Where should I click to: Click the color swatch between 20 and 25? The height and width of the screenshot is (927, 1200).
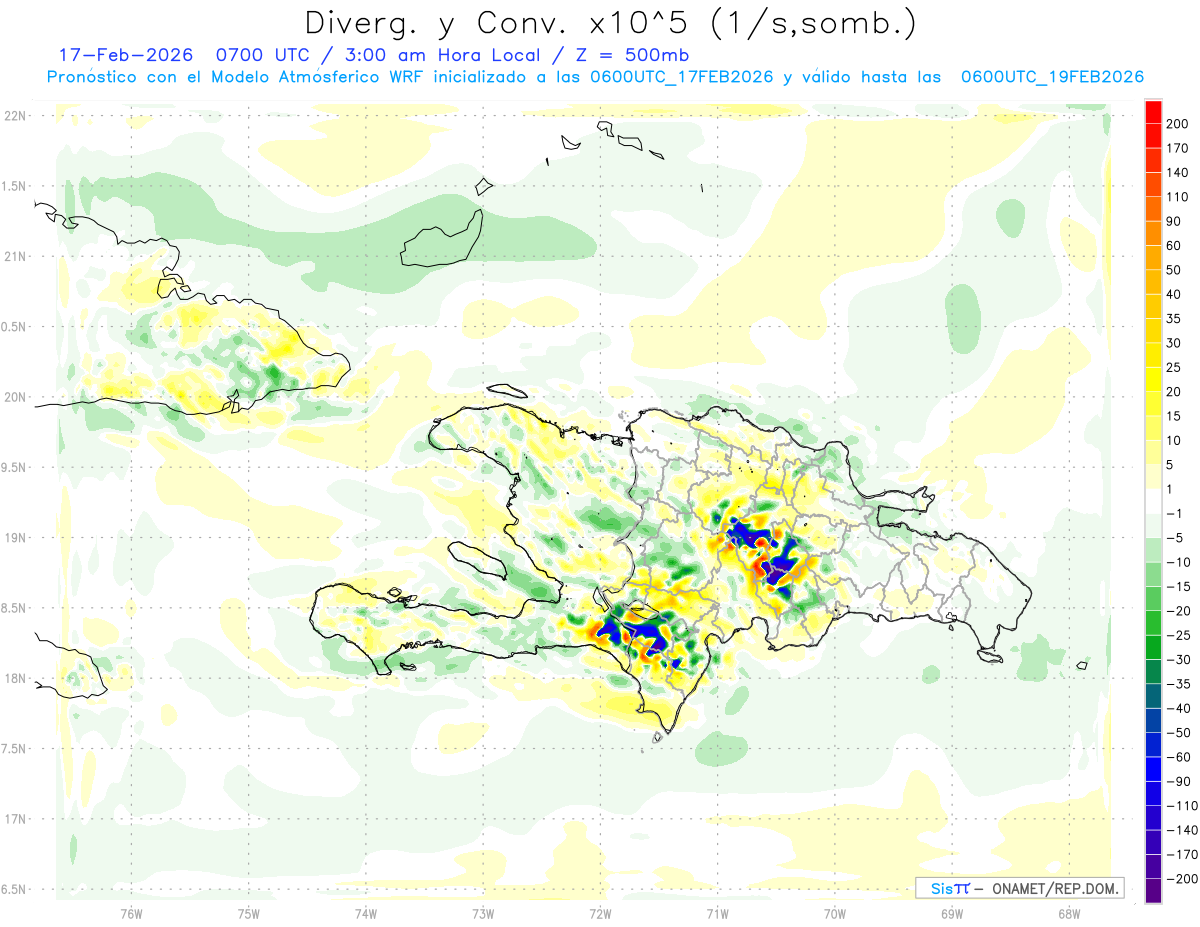click(1153, 379)
